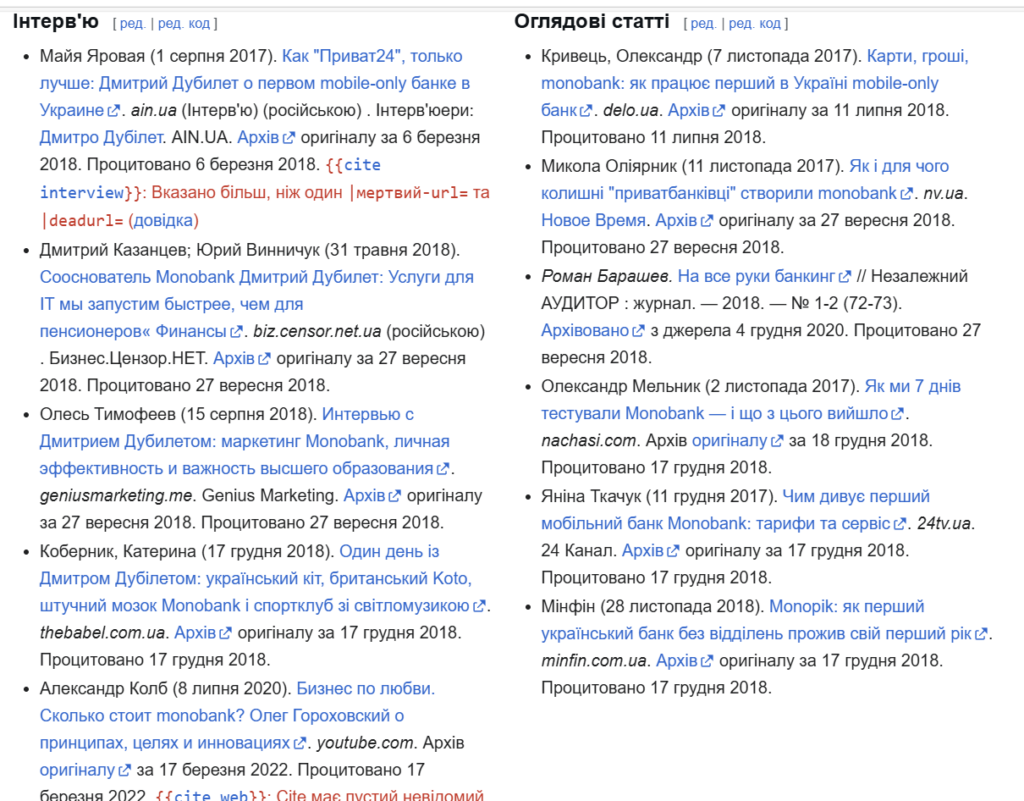Click author text 'Олесь Тимофеев (15 серпня 2018)'
Image resolution: width=1024 pixels, height=801 pixels.
tap(178, 414)
